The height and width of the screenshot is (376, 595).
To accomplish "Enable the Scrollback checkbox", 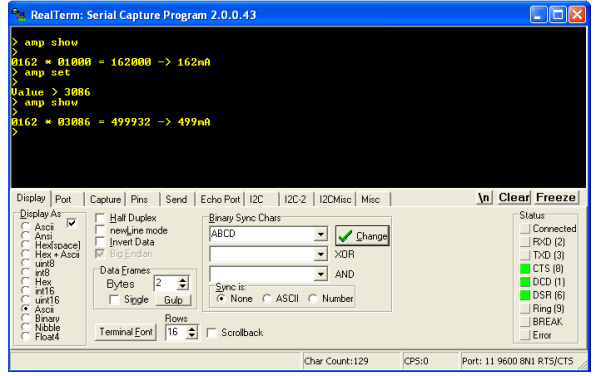I will [211, 333].
